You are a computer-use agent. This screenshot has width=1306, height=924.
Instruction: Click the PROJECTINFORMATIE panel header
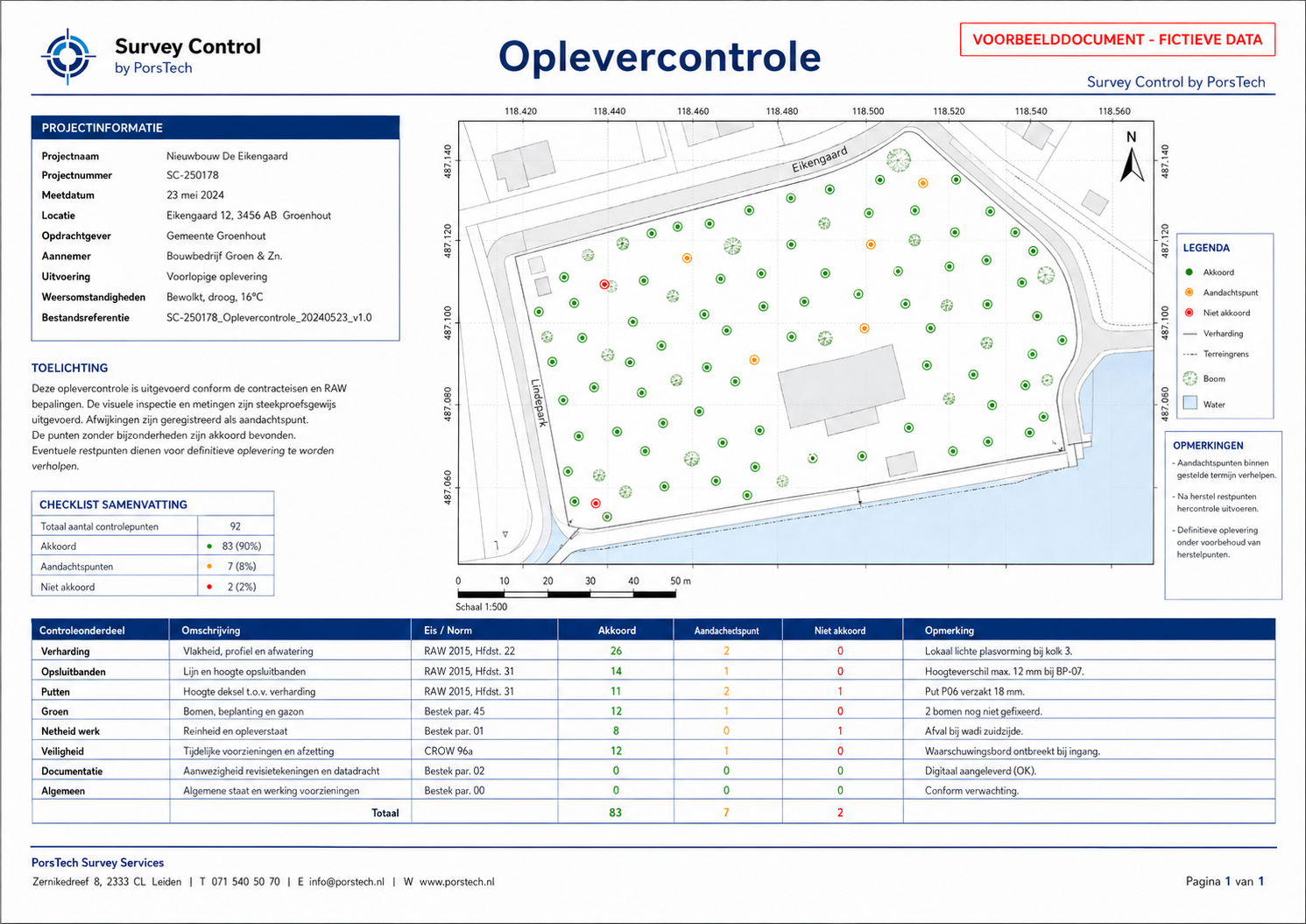[x=215, y=128]
